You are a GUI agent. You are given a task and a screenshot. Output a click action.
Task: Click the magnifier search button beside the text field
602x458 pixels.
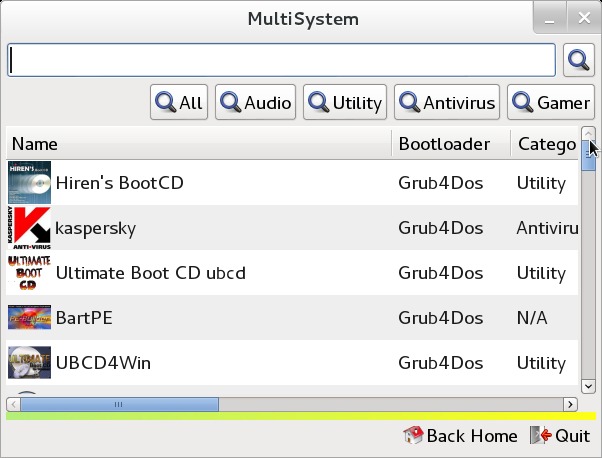(579, 60)
